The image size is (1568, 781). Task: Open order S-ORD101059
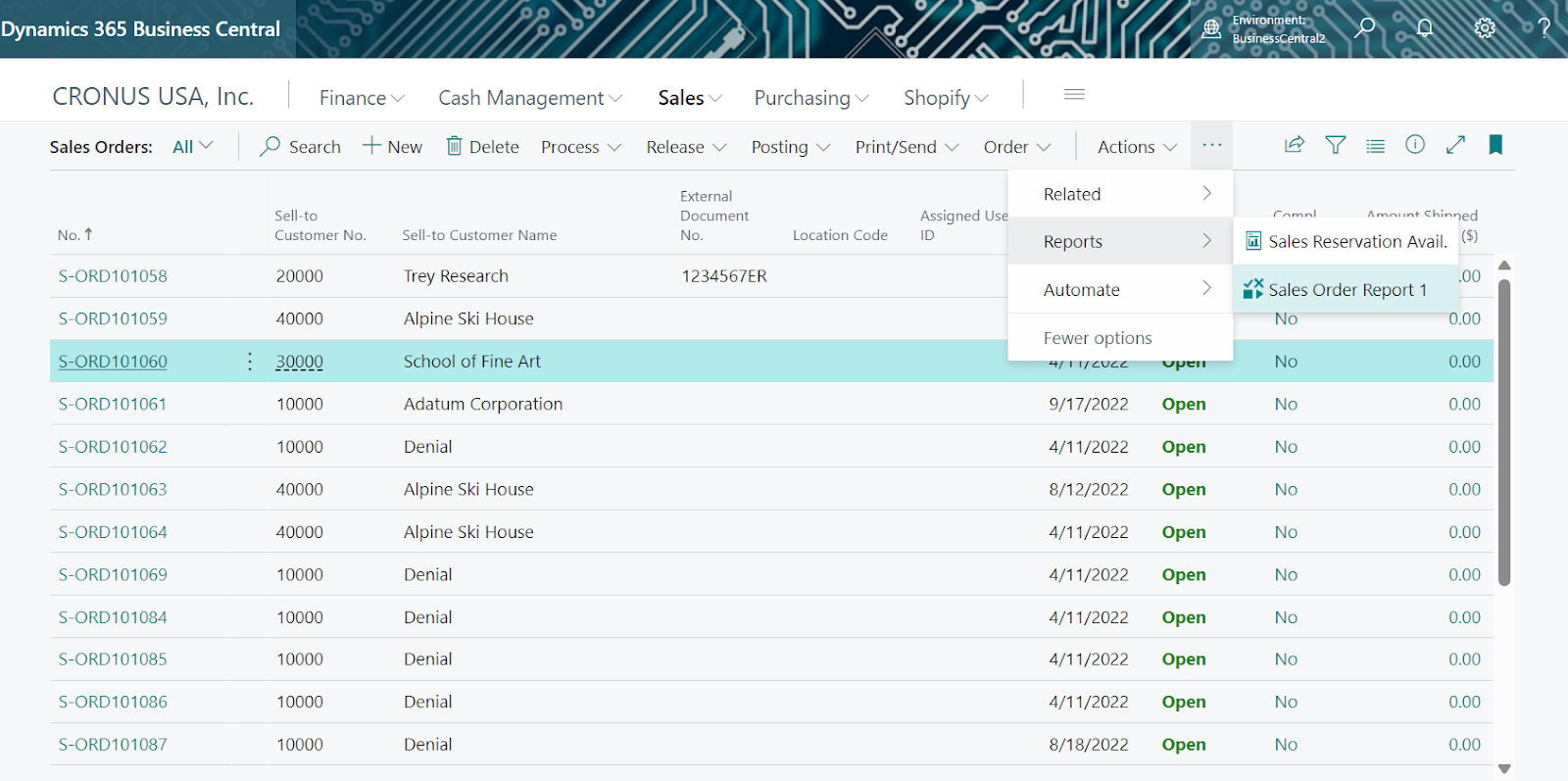click(x=113, y=318)
